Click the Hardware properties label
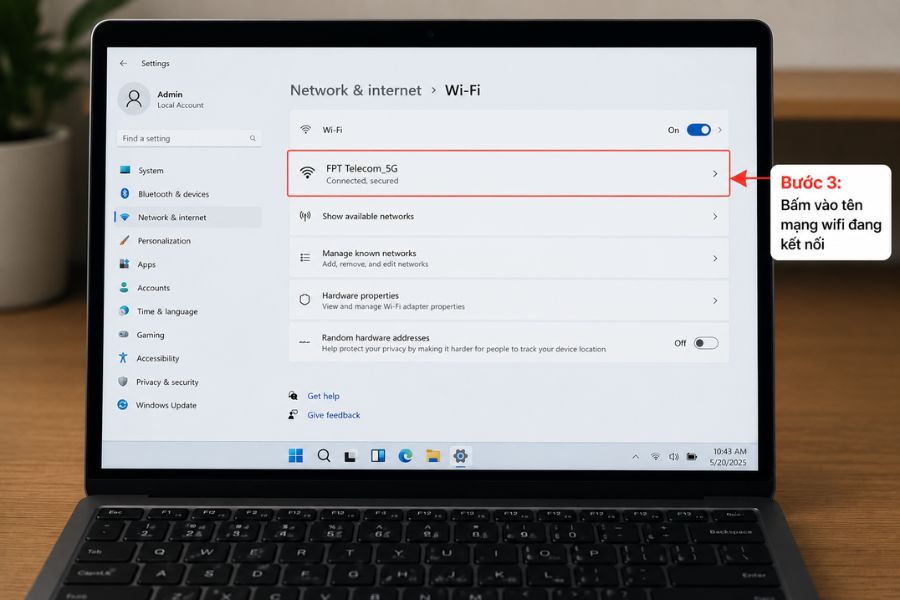The image size is (900, 600). tap(360, 295)
